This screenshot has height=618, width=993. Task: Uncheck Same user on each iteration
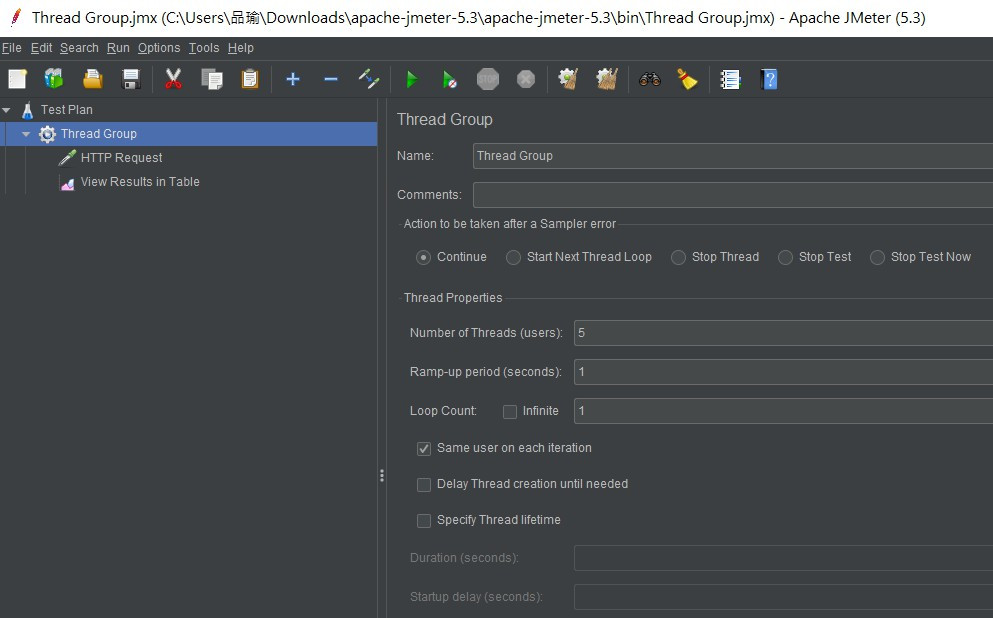pos(424,449)
